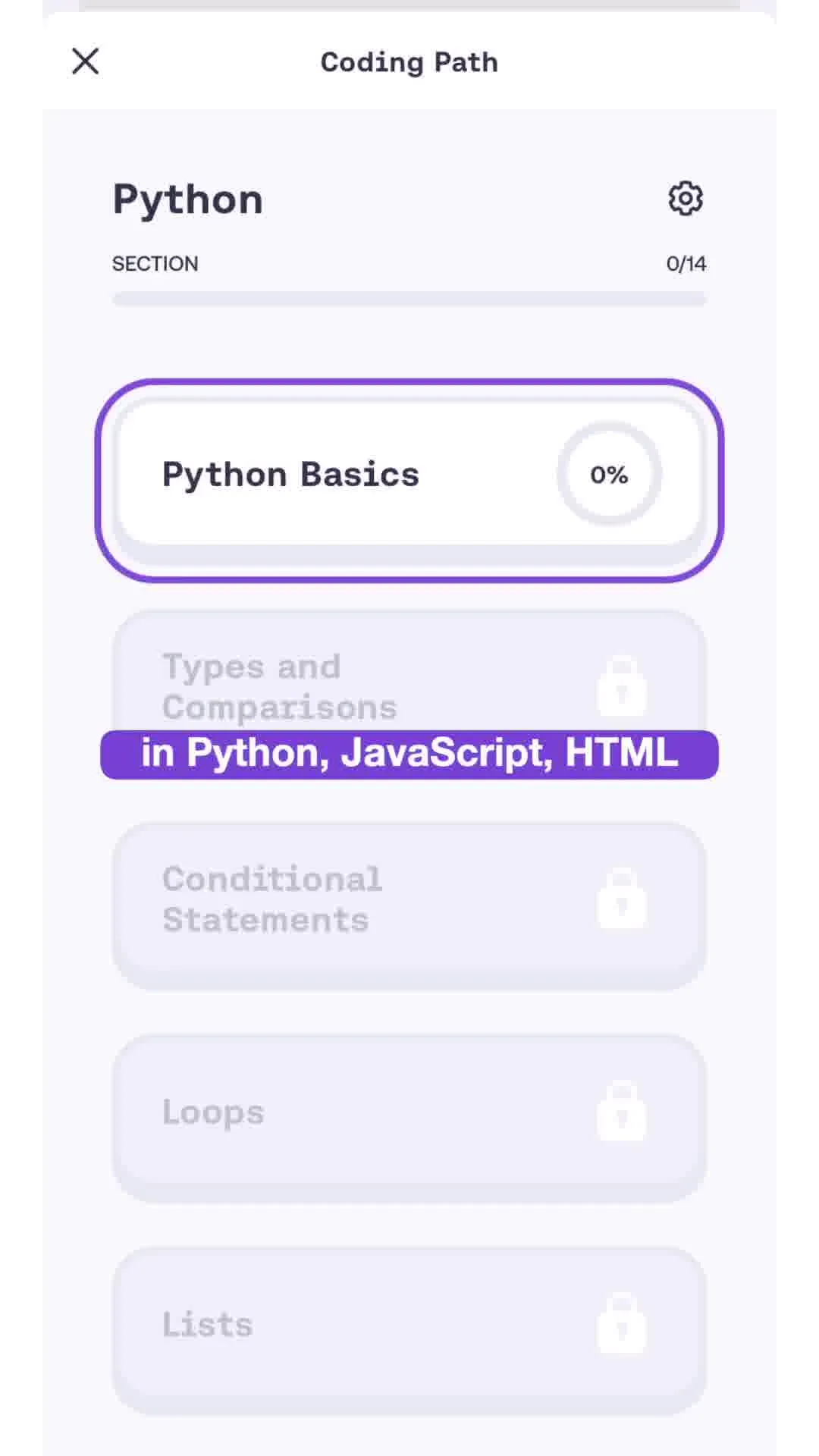This screenshot has width=819, height=1456.
Task: Tap the Loops title text
Action: point(213,1112)
